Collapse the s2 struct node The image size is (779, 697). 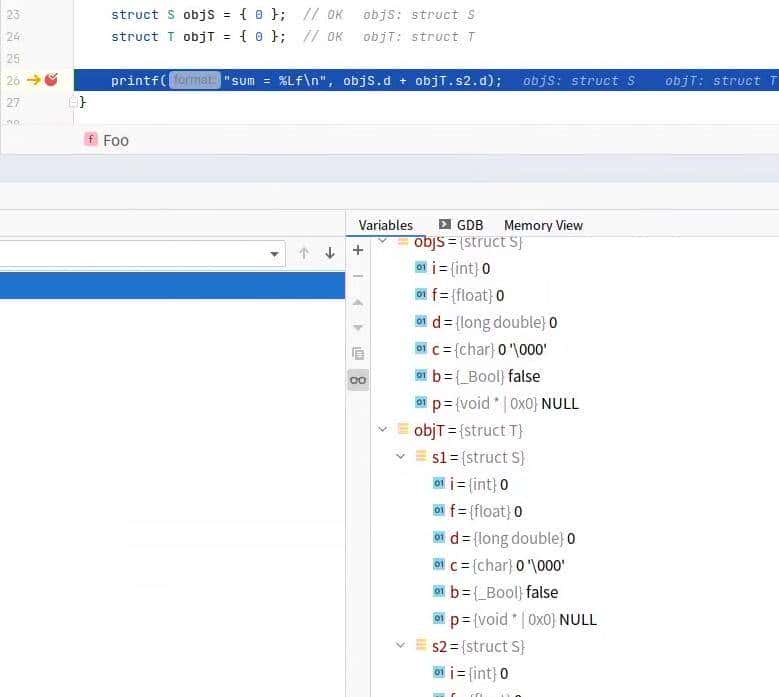pyautogui.click(x=400, y=646)
